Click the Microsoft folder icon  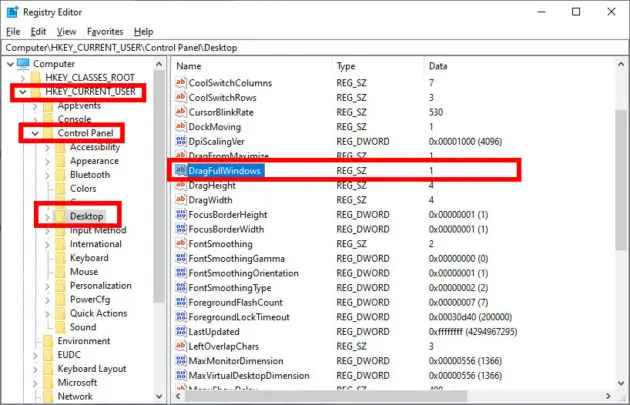pos(48,383)
